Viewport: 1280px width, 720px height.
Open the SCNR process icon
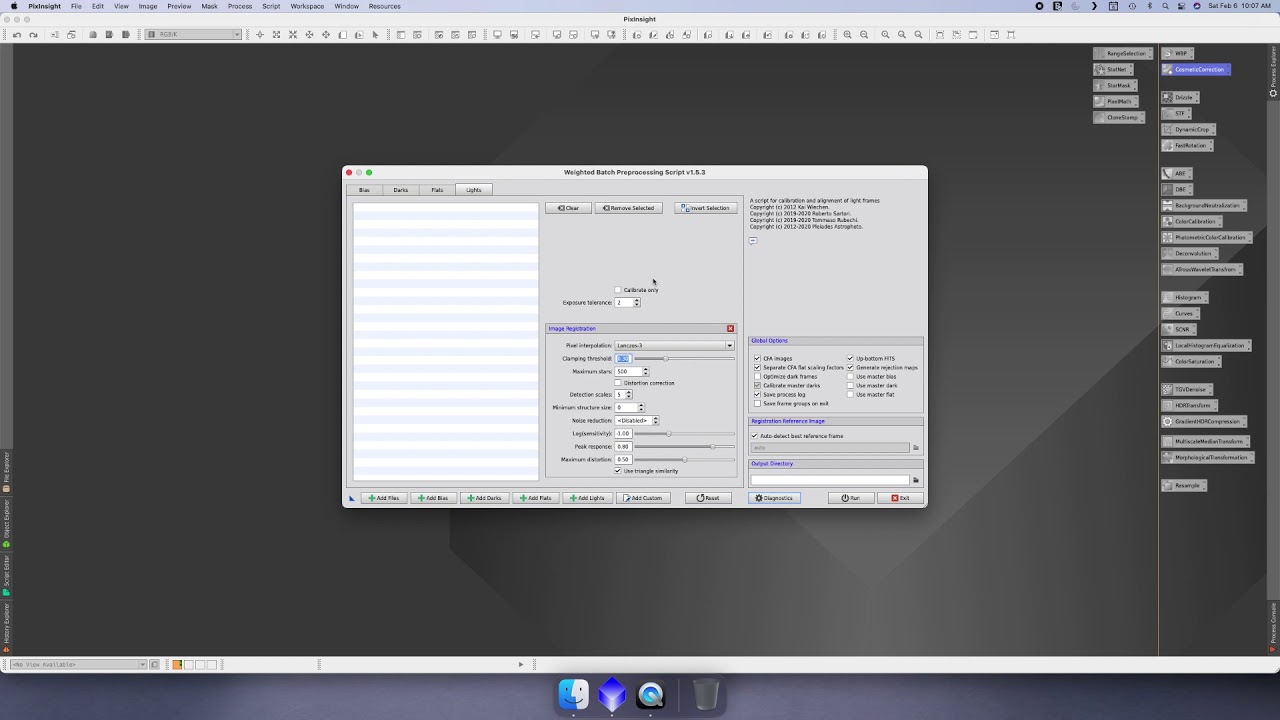click(x=1178, y=329)
